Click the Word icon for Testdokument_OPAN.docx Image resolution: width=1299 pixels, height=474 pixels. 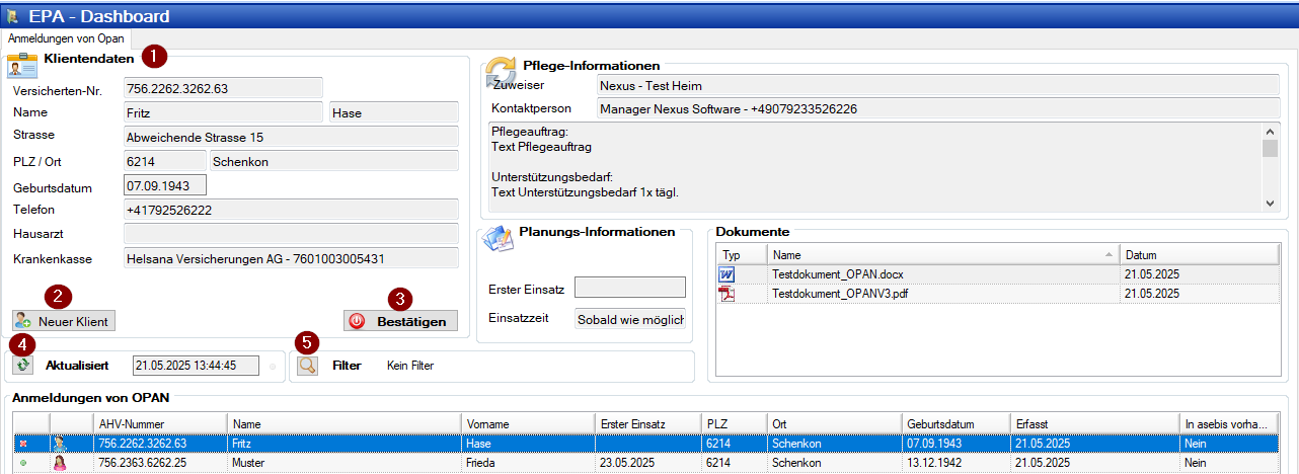tap(727, 274)
